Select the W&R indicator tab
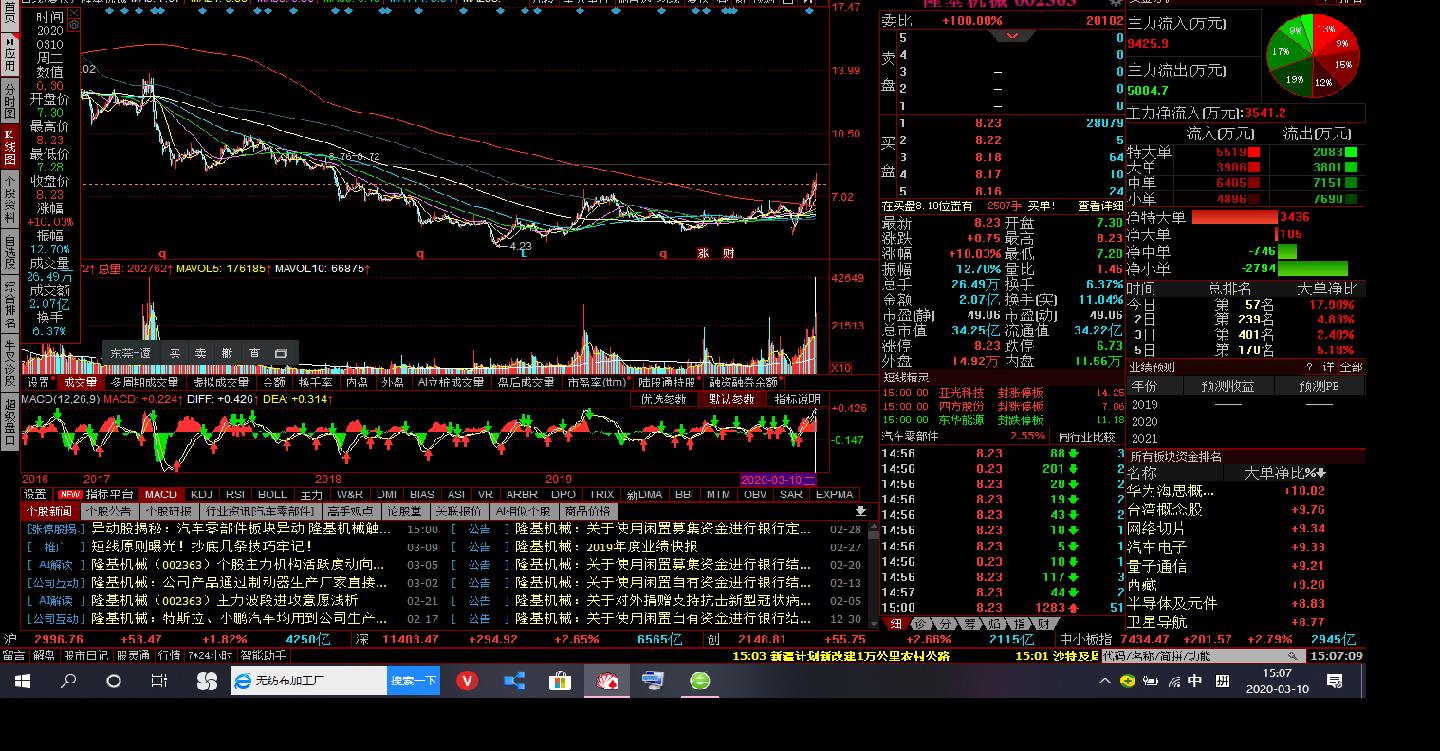This screenshot has width=1440, height=751. click(x=350, y=494)
